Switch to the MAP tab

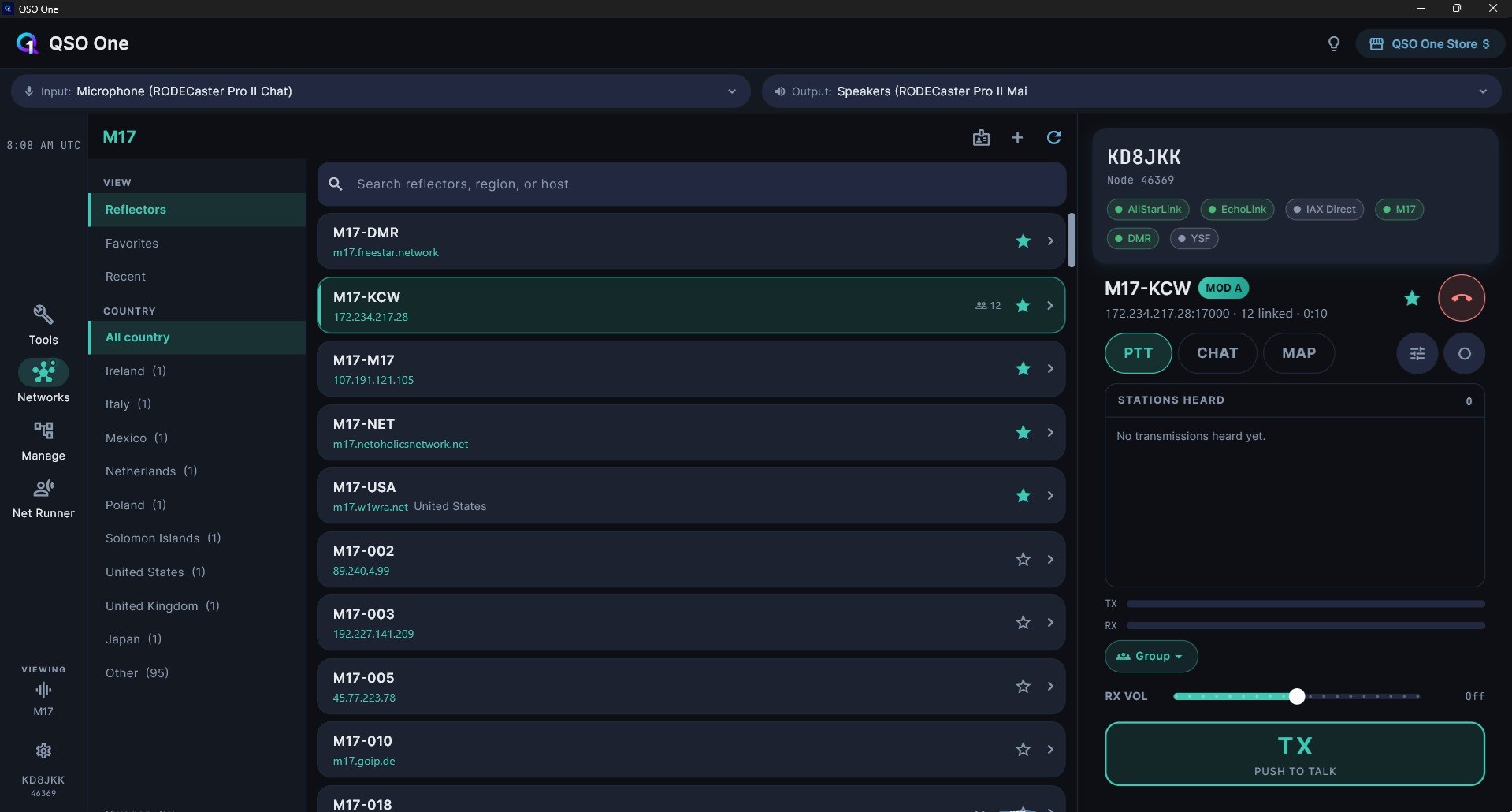[x=1298, y=353]
